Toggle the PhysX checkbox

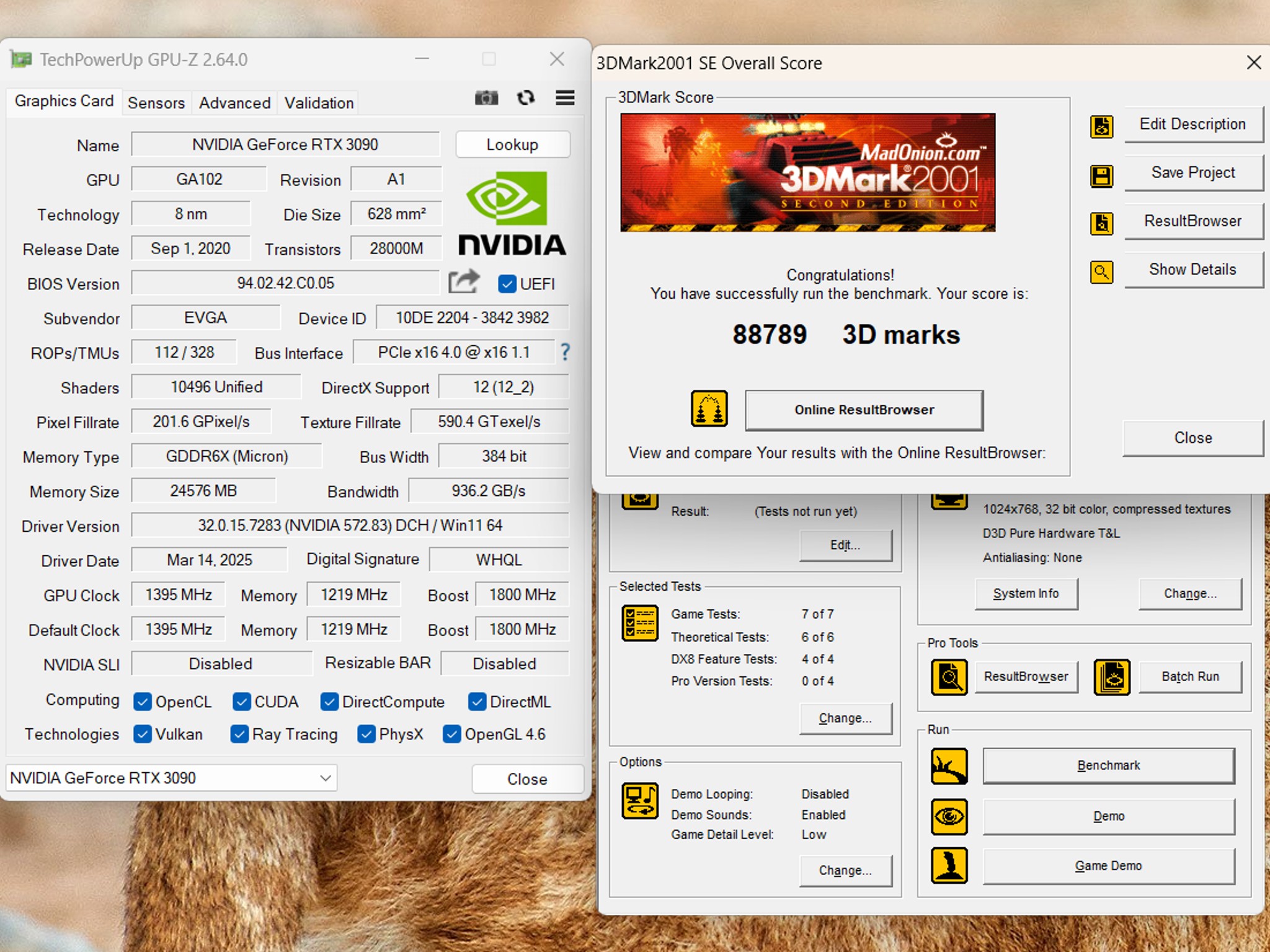coord(366,734)
